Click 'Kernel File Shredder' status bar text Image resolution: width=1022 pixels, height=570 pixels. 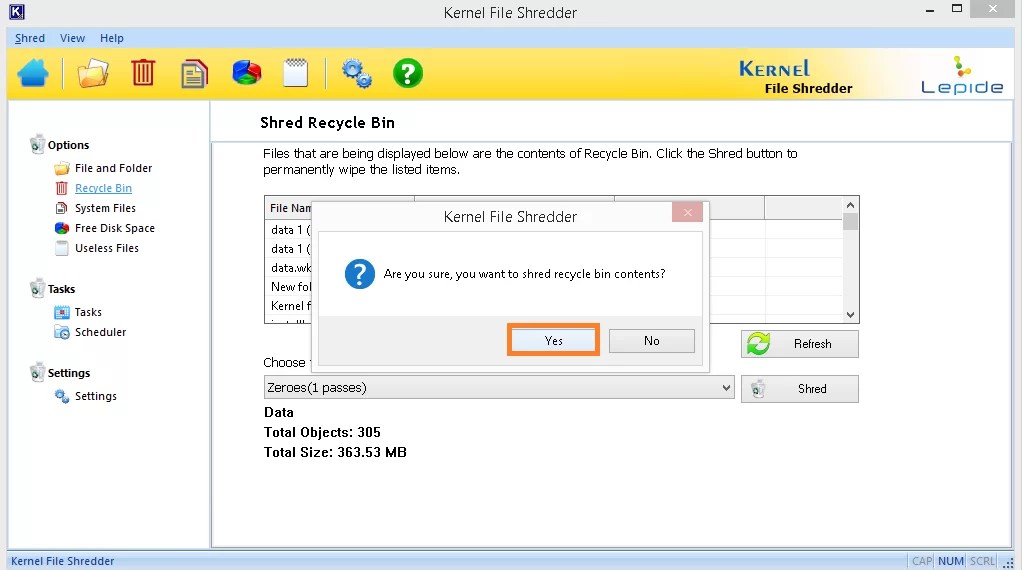click(x=63, y=561)
